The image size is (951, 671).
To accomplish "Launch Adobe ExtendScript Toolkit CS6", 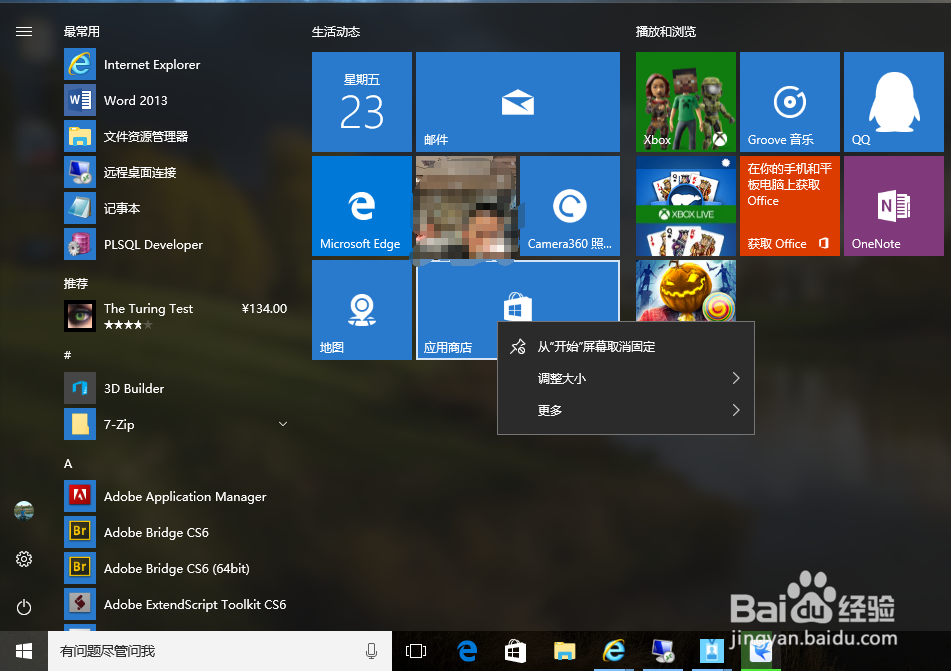I will pyautogui.click(x=175, y=604).
